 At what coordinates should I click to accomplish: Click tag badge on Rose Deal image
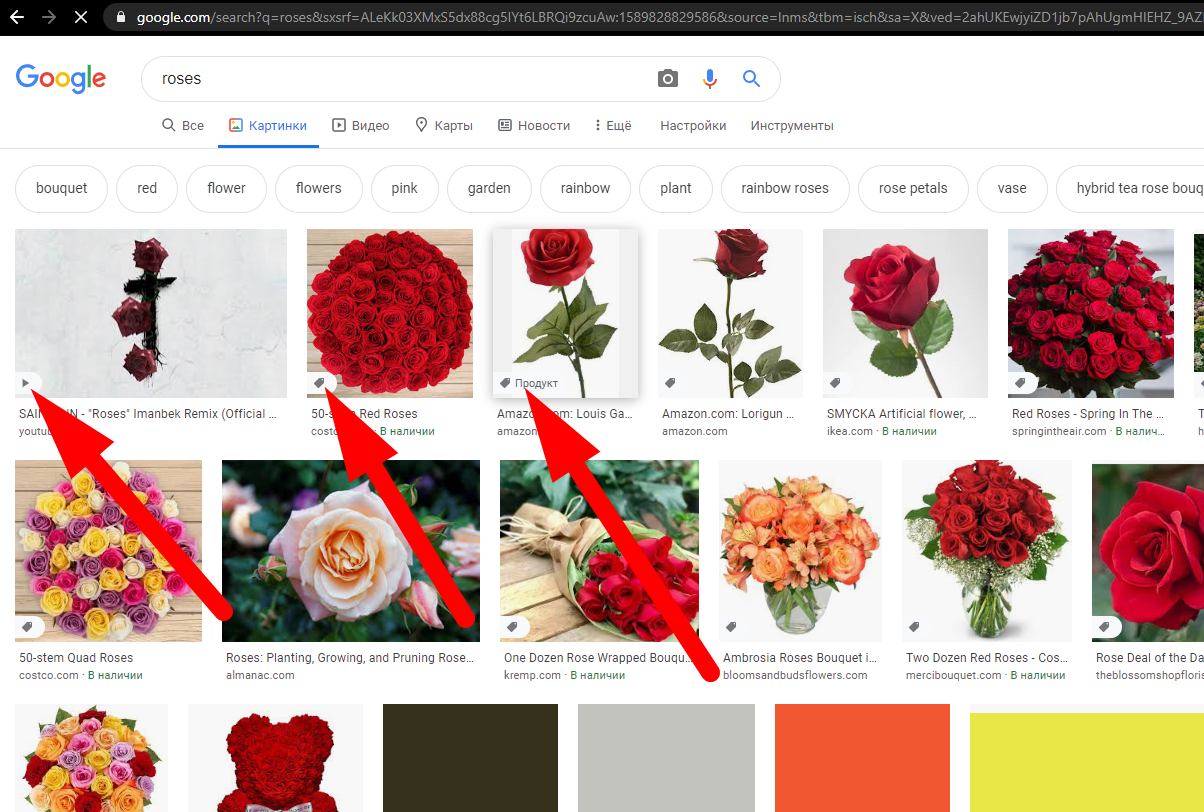point(1106,627)
